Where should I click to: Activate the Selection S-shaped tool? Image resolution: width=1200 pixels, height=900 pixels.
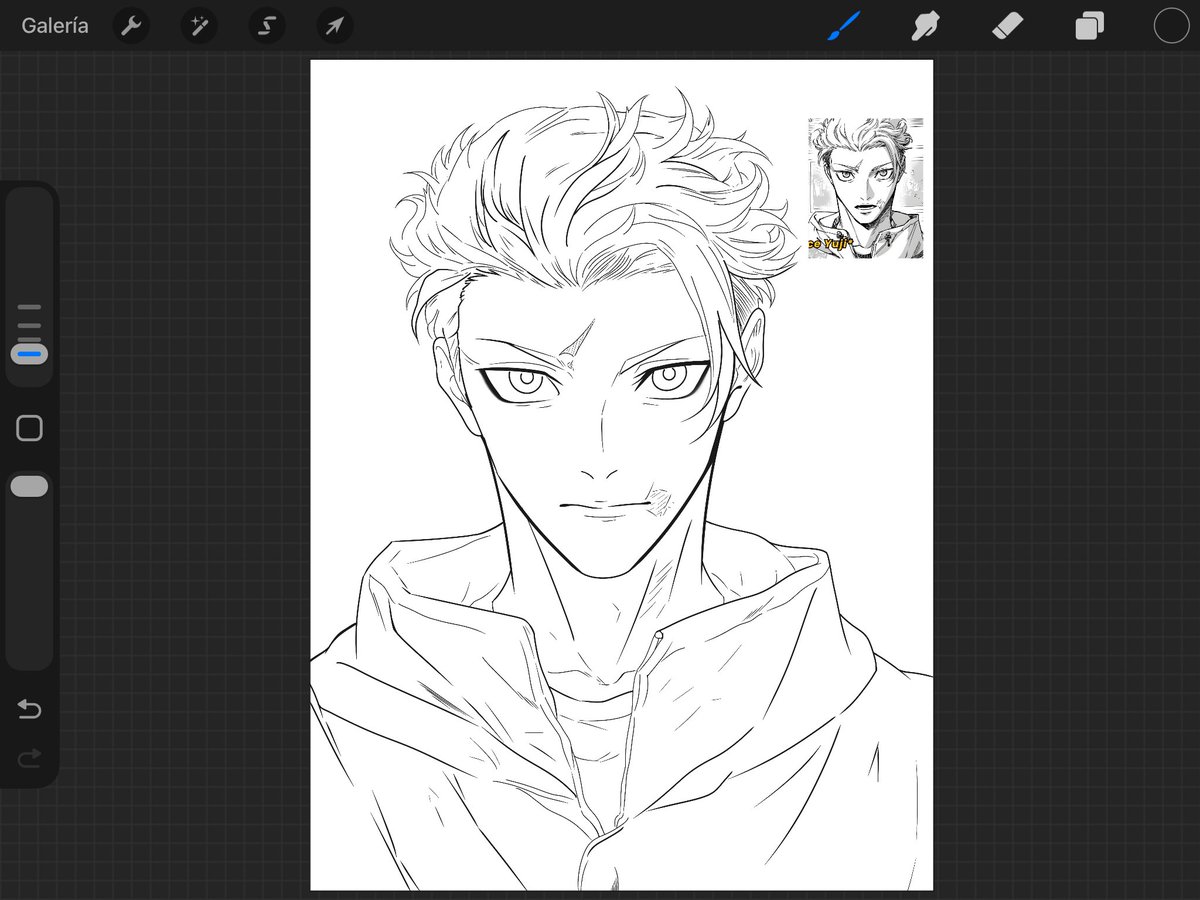(x=267, y=26)
